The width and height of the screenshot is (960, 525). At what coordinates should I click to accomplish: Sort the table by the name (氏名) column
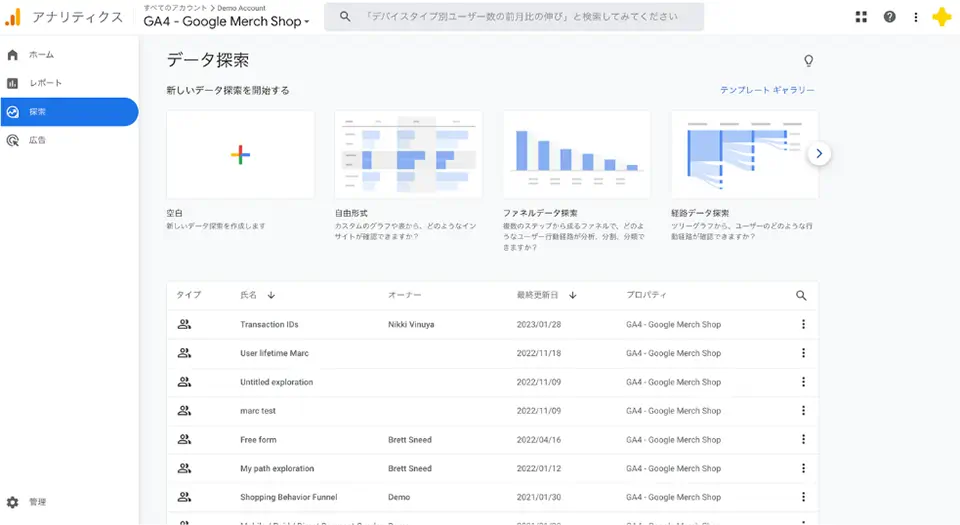(257, 295)
